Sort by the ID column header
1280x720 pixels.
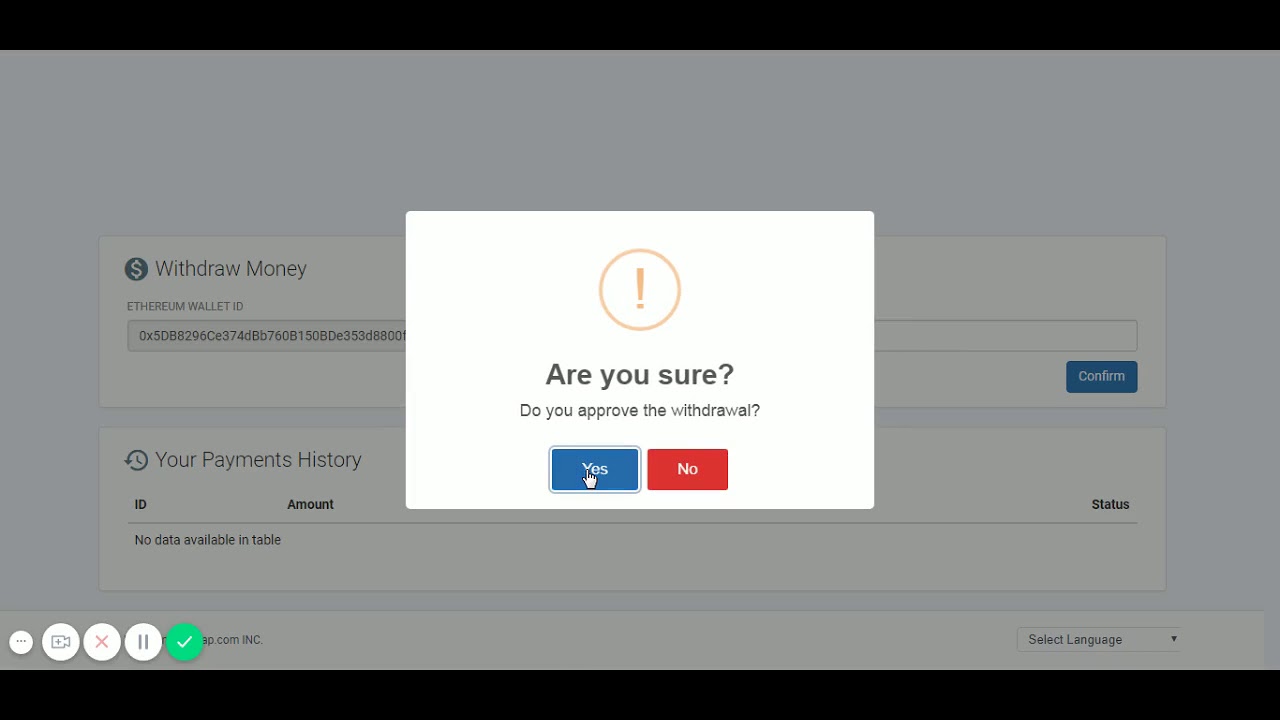pyautogui.click(x=141, y=504)
